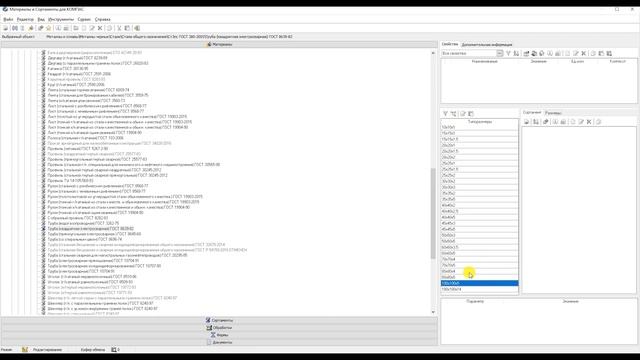Screen dimensions: 640x360
Task: Select size '20x20x2' in Типоразмеры list
Action: pyautogui.click(x=480, y=157)
